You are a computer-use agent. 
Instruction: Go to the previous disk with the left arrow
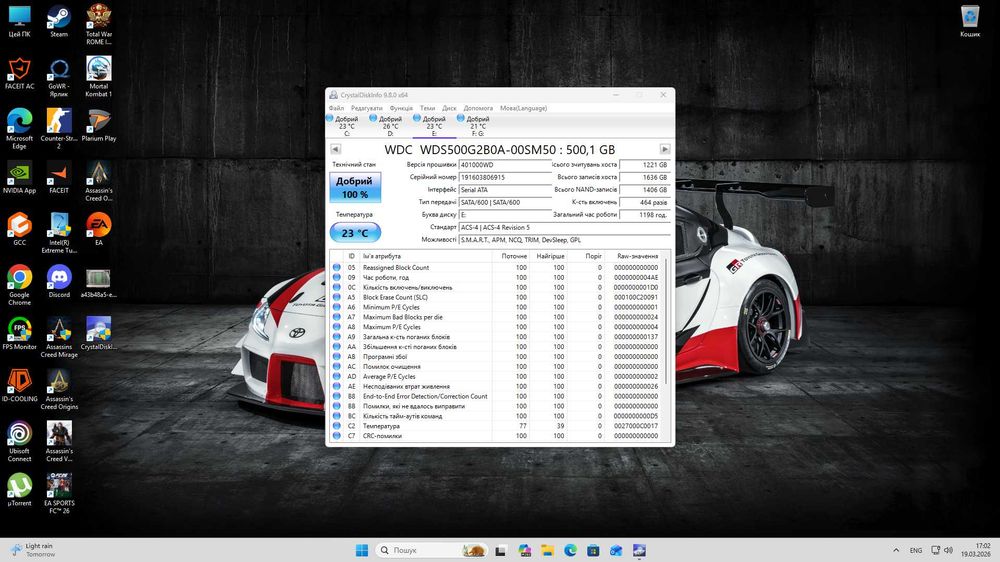coord(336,149)
